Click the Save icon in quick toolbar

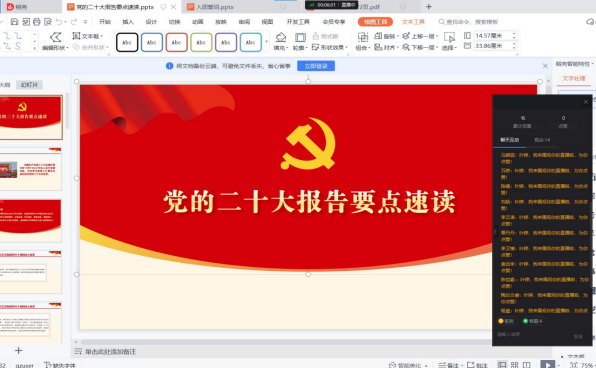pyautogui.click(x=14, y=22)
